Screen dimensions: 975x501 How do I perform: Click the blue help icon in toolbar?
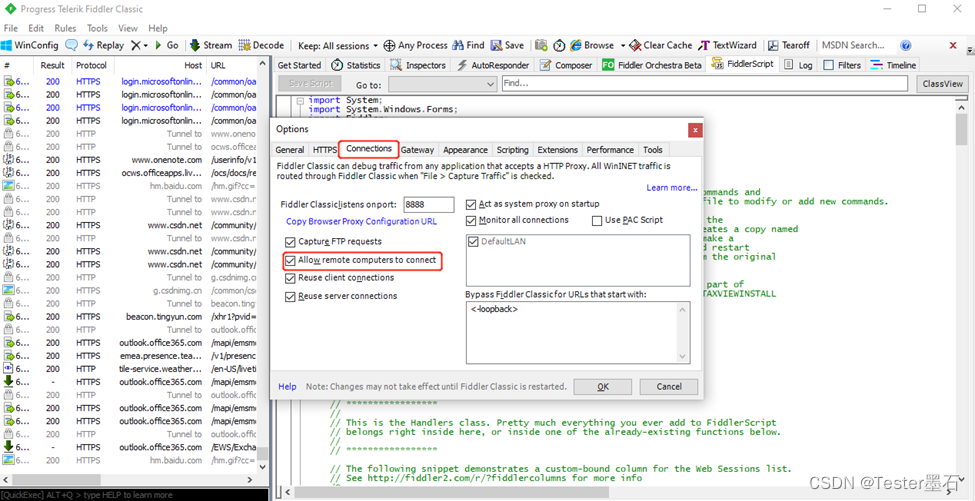click(906, 45)
